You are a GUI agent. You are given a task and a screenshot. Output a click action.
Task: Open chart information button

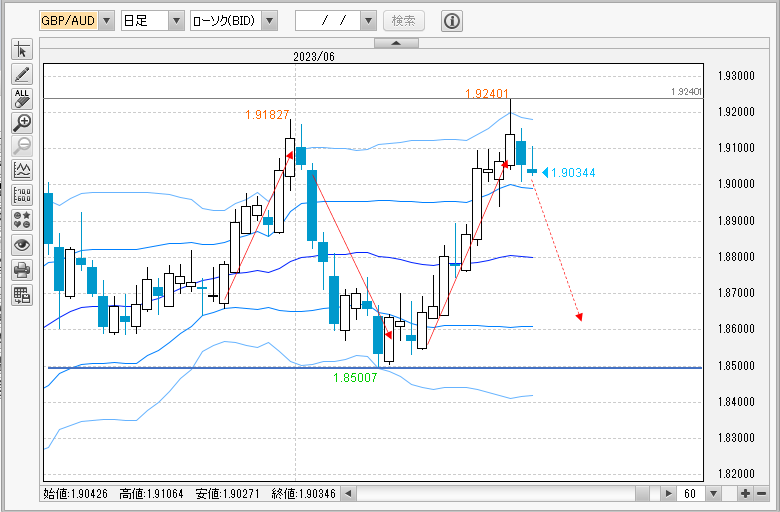(452, 21)
